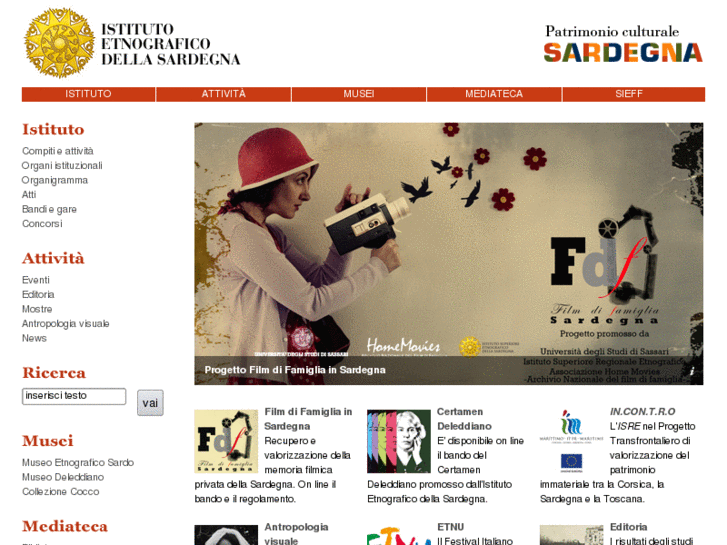The image size is (727, 545).
Task: Open Museo Etnografico Sardo
Action: pos(78,462)
